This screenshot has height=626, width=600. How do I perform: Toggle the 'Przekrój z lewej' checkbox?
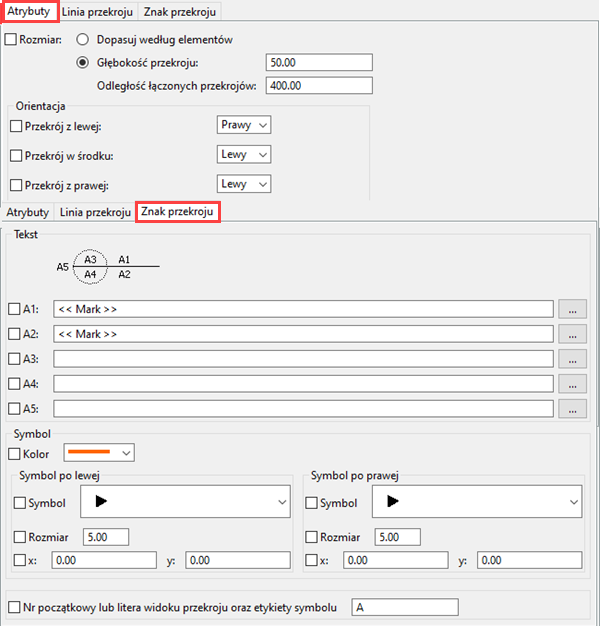[15, 126]
